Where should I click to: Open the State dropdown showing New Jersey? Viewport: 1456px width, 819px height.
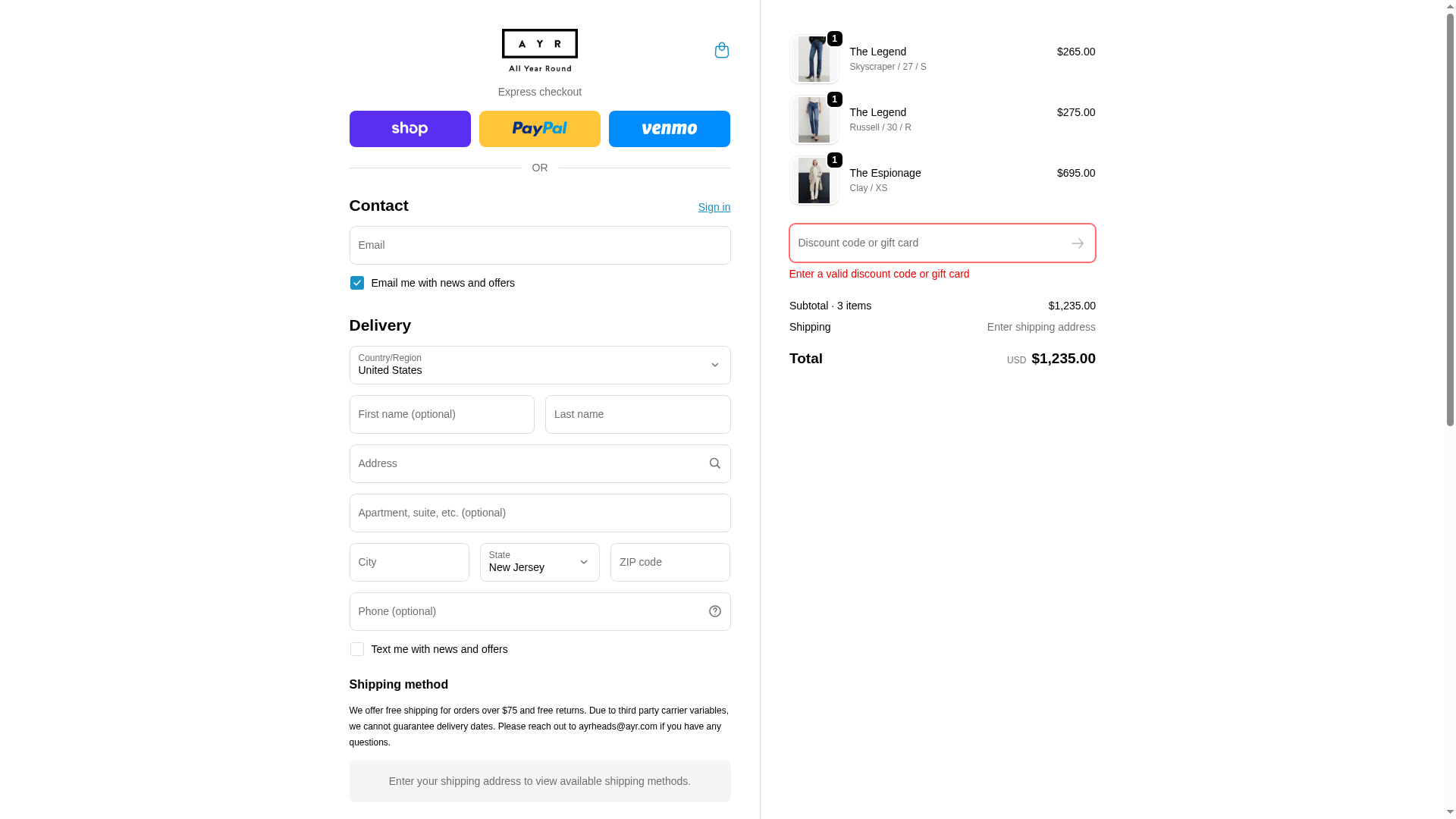(x=539, y=562)
